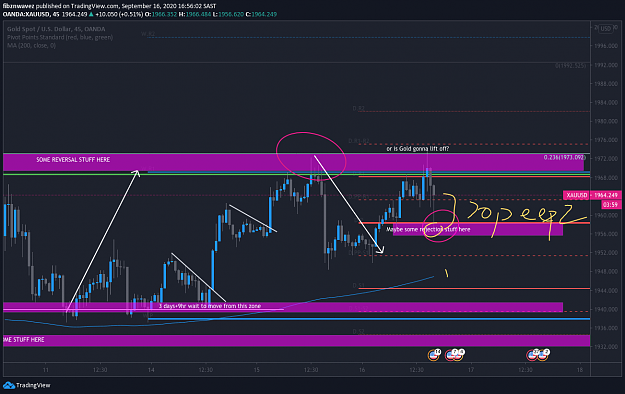Click the 'published on TradingView.com' header line

(x=109, y=6)
